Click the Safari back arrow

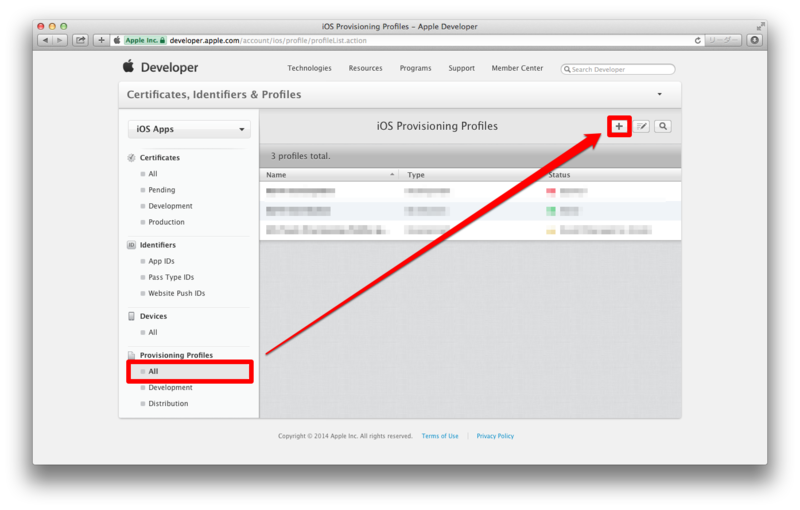tap(45, 40)
